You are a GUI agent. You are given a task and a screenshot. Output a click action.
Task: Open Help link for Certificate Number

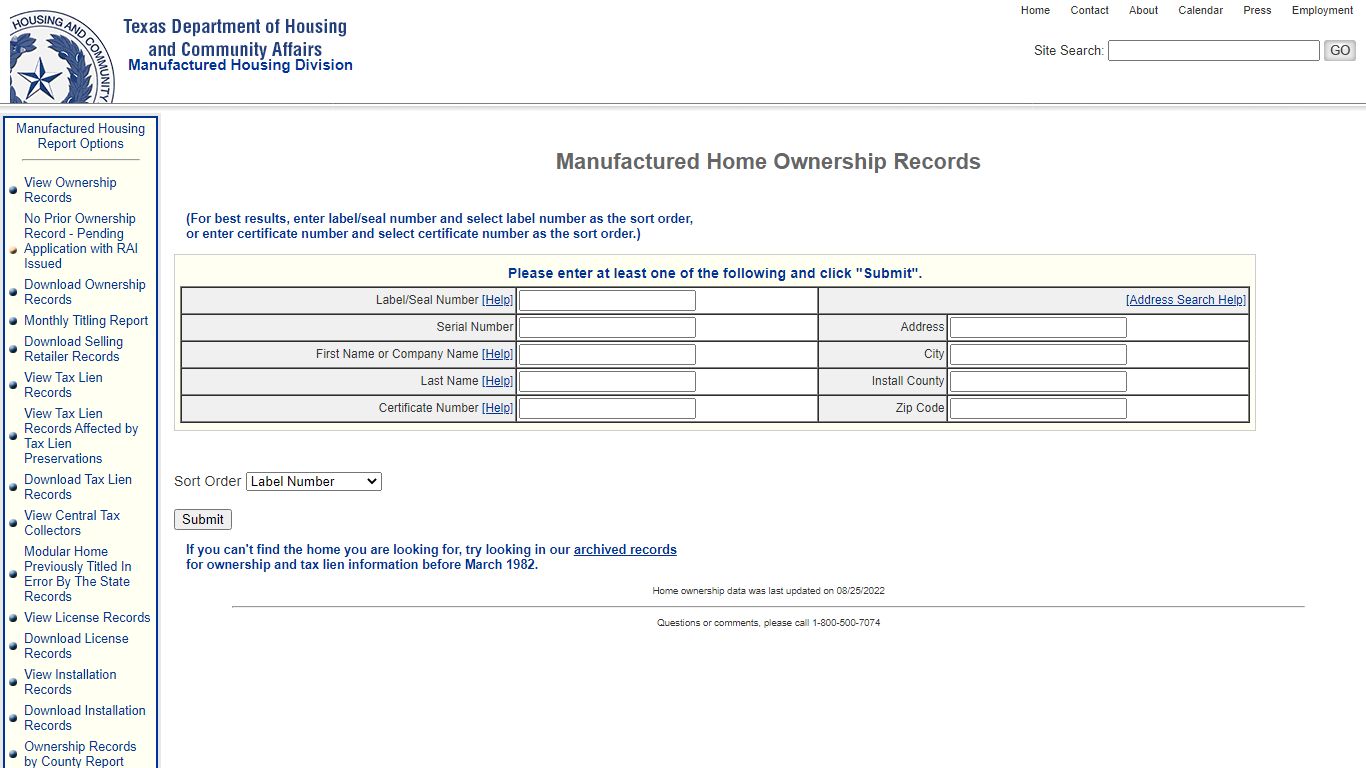497,408
